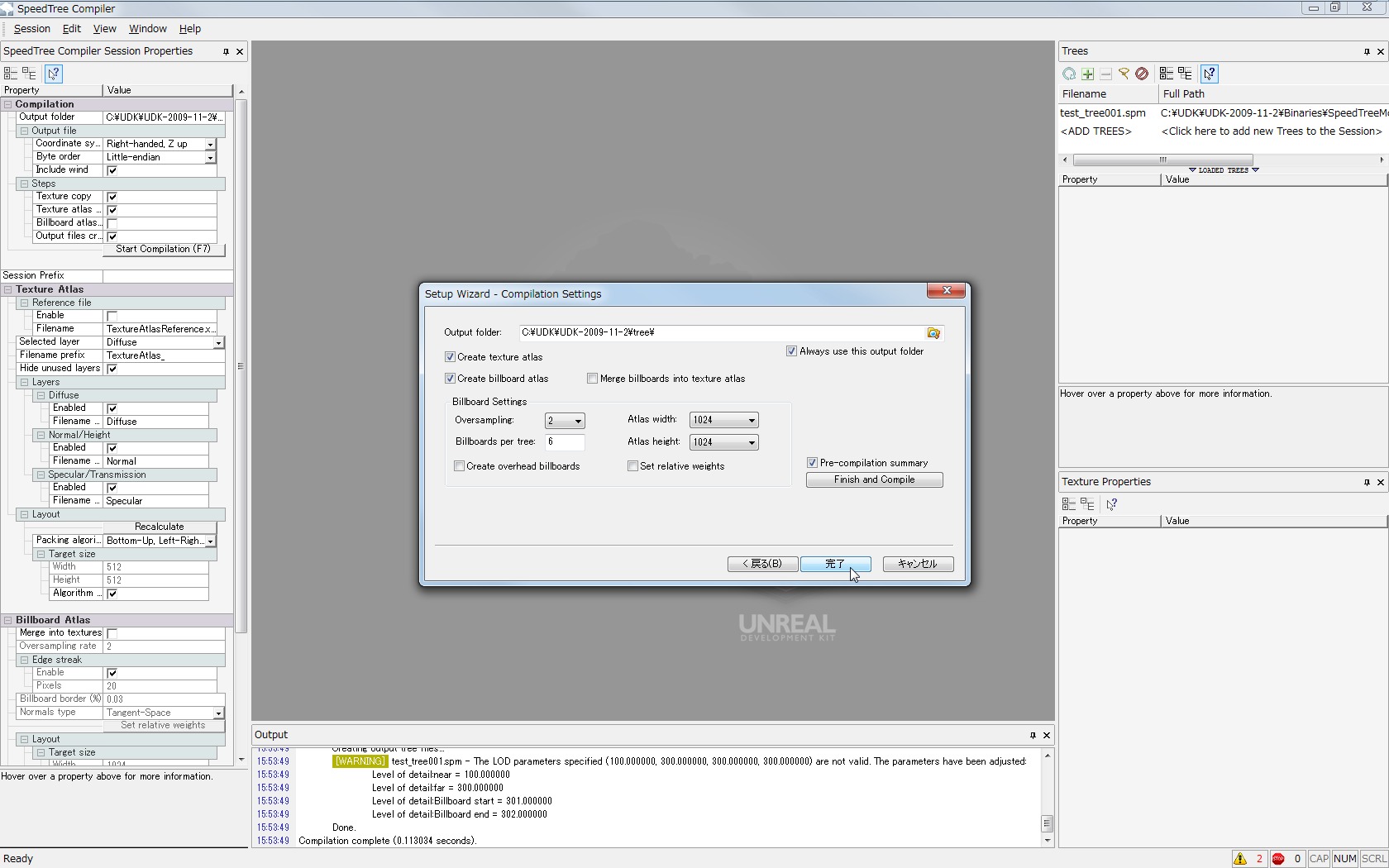Viewport: 1389px width, 868px height.
Task: Click the refresh trees icon in Trees panel
Action: 1069,74
